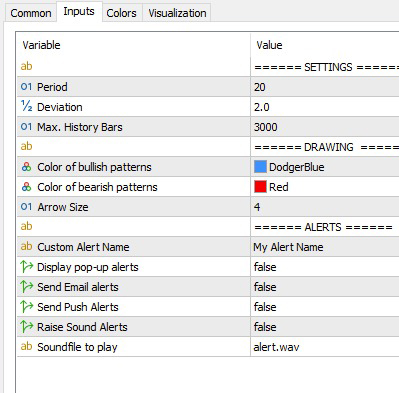399x393 pixels.
Task: Open the Colors tab
Action: coord(121,13)
